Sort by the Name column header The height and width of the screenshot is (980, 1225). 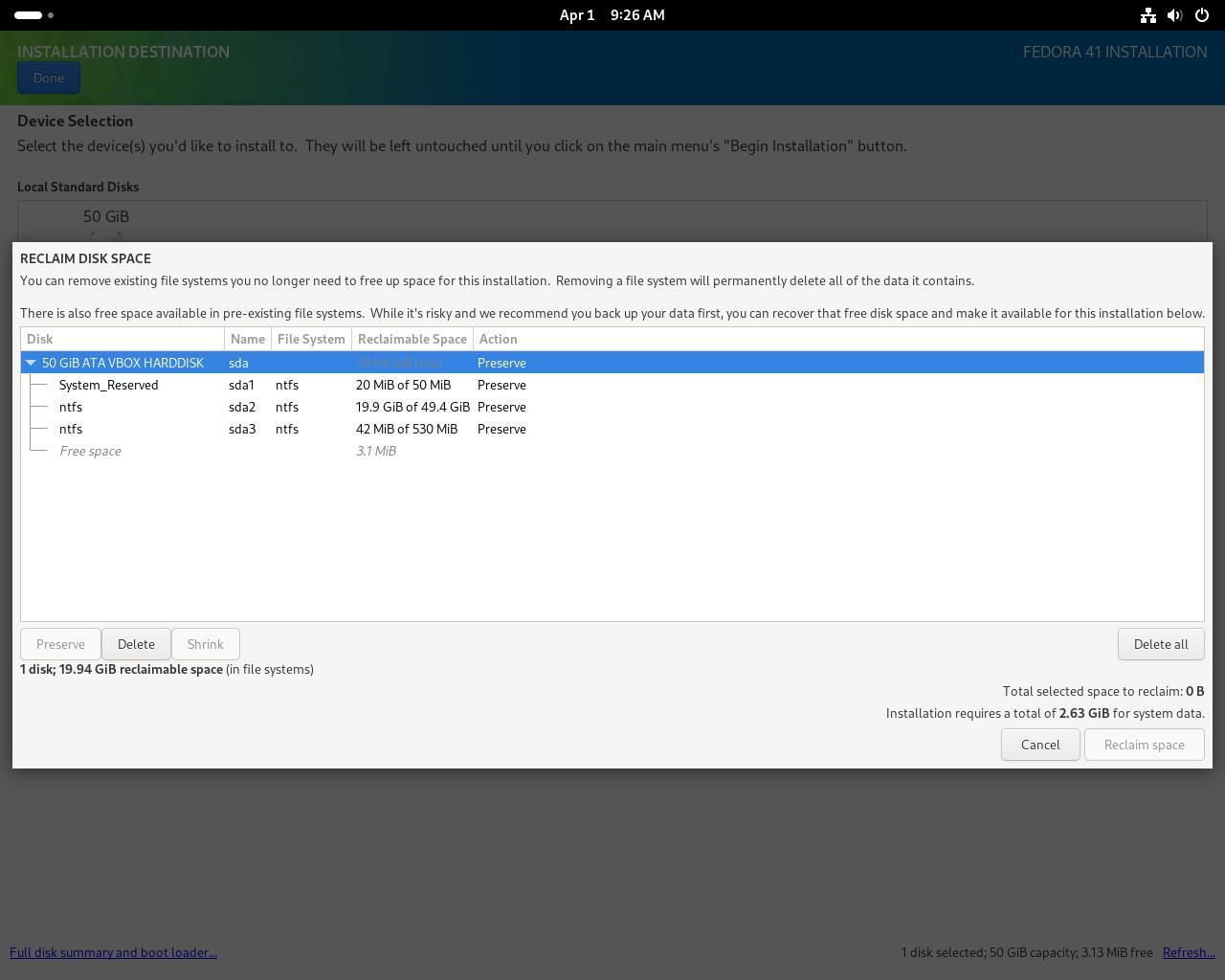(x=248, y=339)
